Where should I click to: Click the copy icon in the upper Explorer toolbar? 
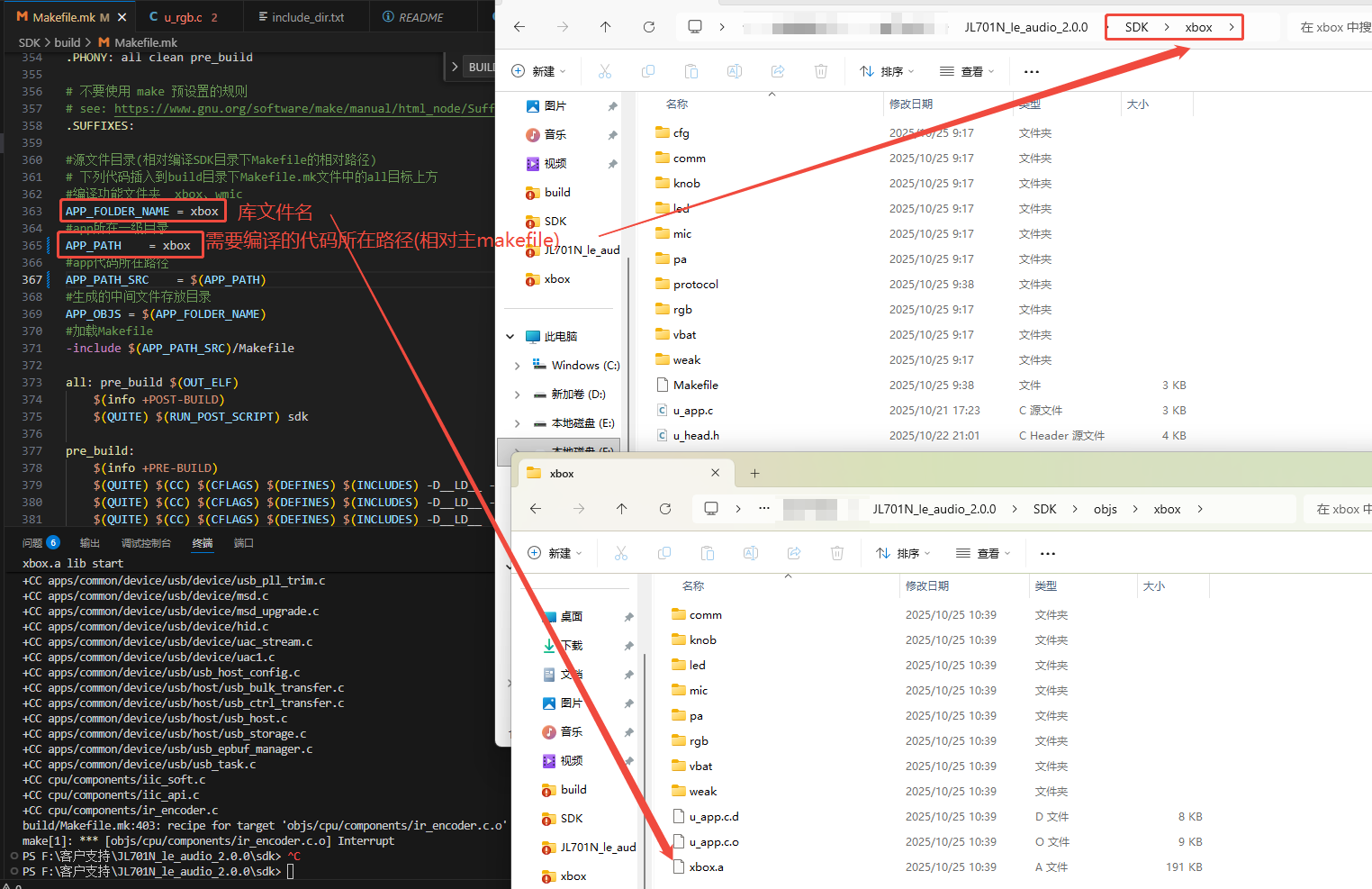pos(648,71)
